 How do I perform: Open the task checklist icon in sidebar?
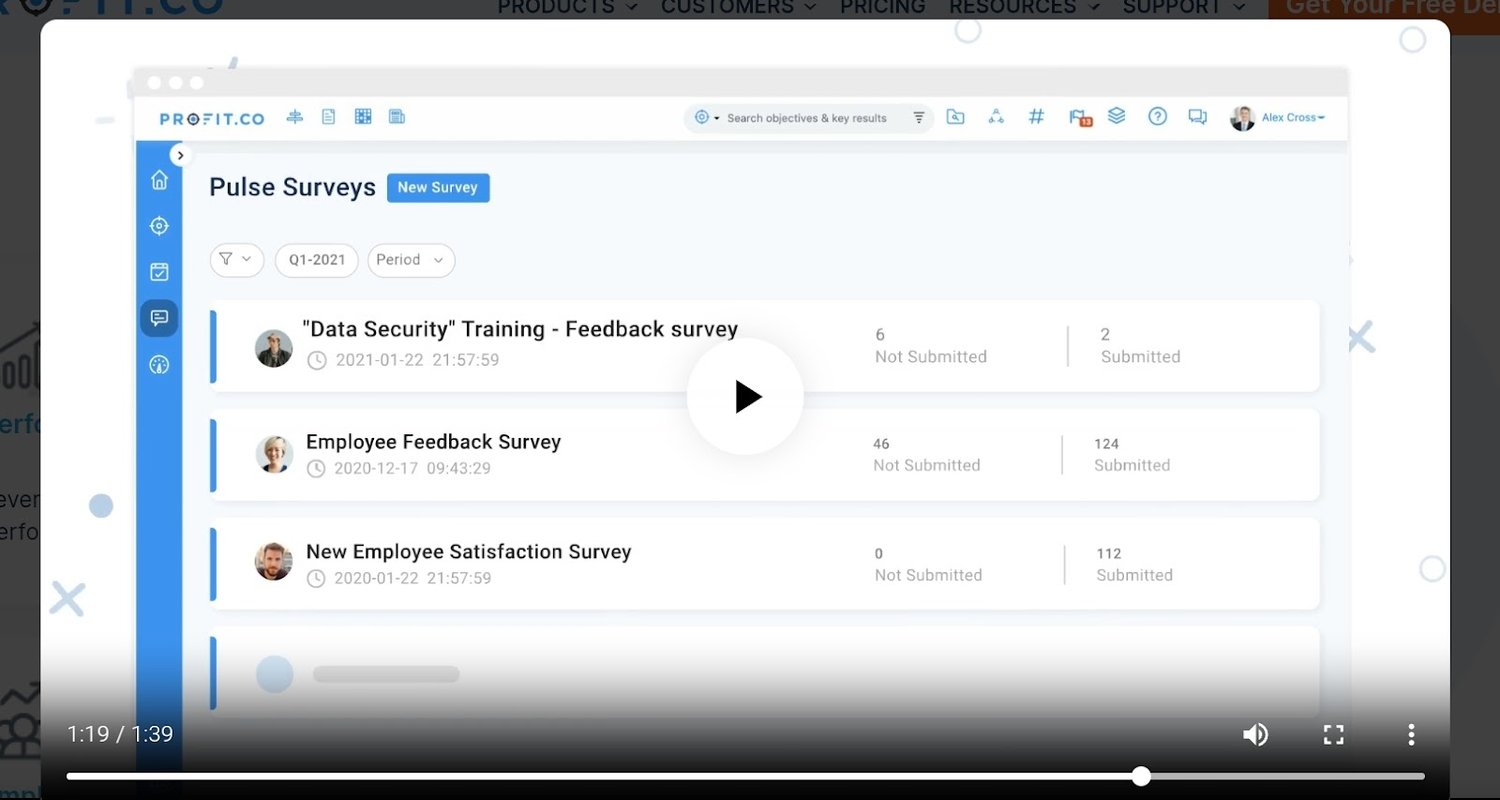pyautogui.click(x=159, y=272)
